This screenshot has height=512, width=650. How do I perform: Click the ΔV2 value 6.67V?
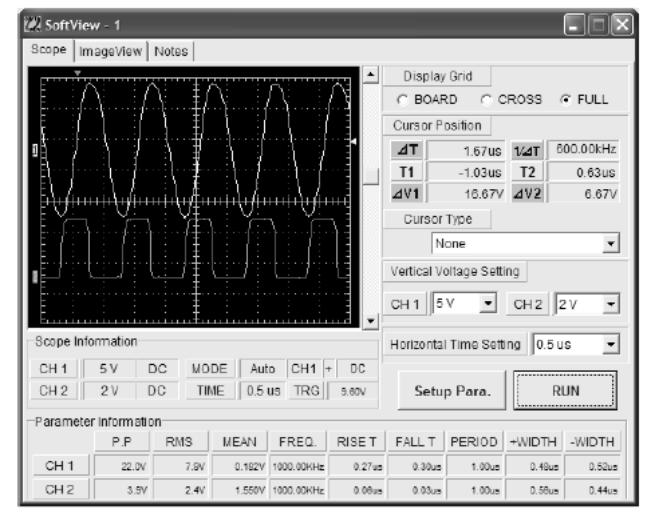pyautogui.click(x=583, y=193)
